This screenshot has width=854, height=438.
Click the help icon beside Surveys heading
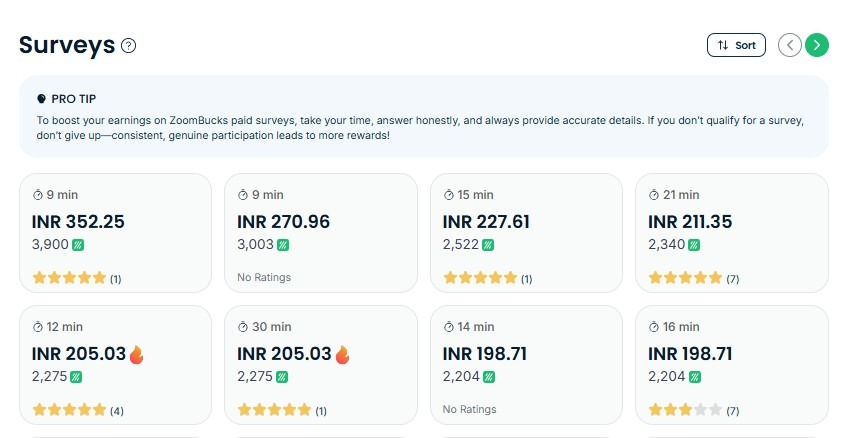pos(128,45)
